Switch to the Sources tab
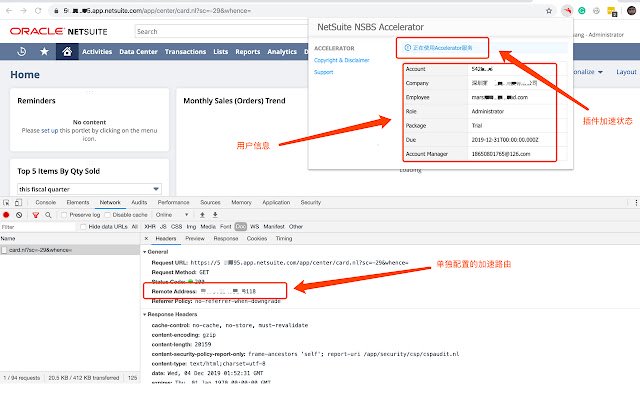This screenshot has width=640, height=400. pyautogui.click(x=210, y=202)
